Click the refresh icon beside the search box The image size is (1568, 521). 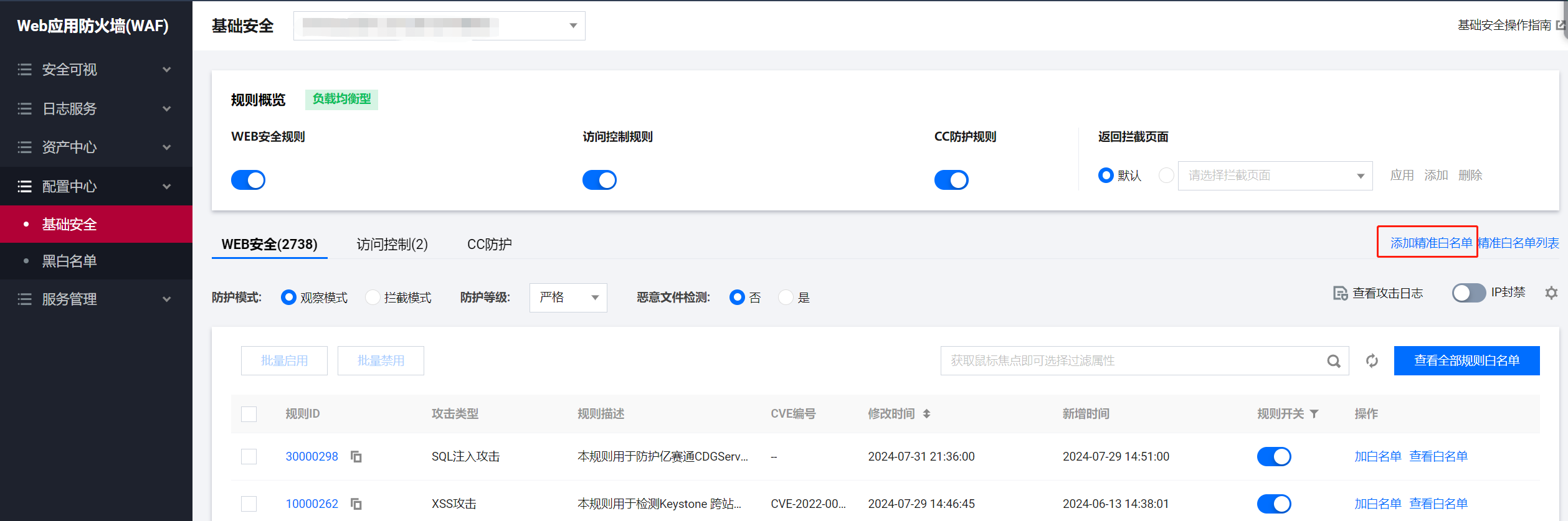tap(1372, 361)
